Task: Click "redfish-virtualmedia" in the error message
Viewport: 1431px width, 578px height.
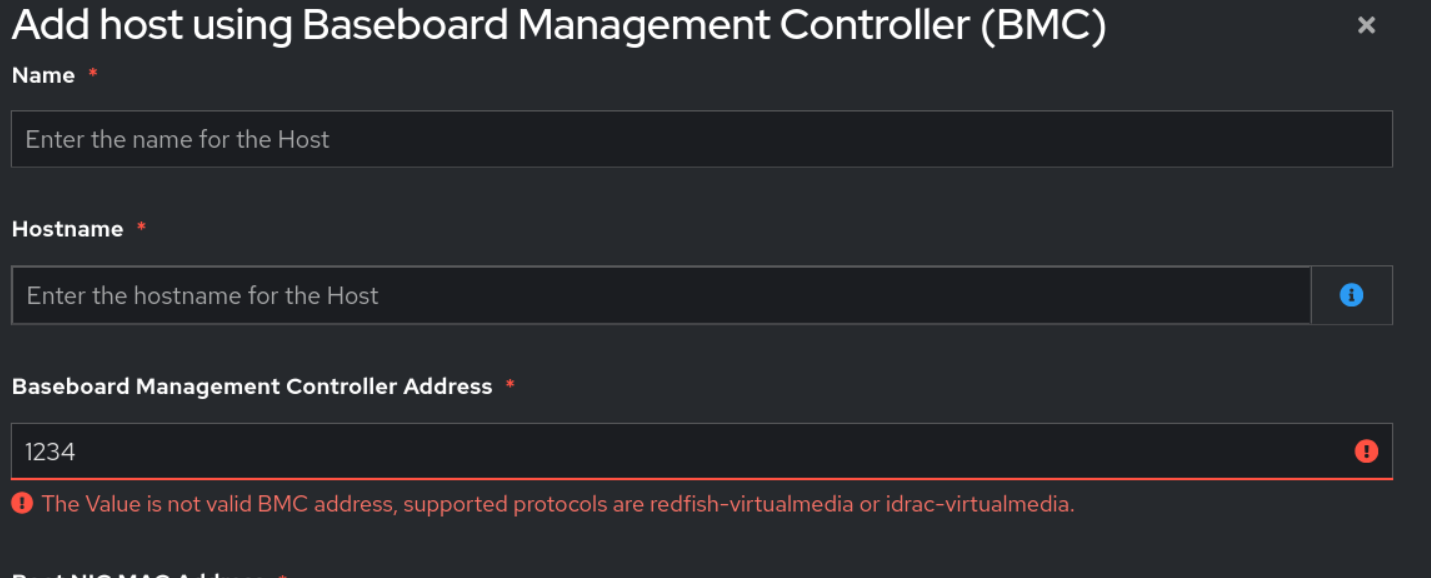Action: coord(751,504)
